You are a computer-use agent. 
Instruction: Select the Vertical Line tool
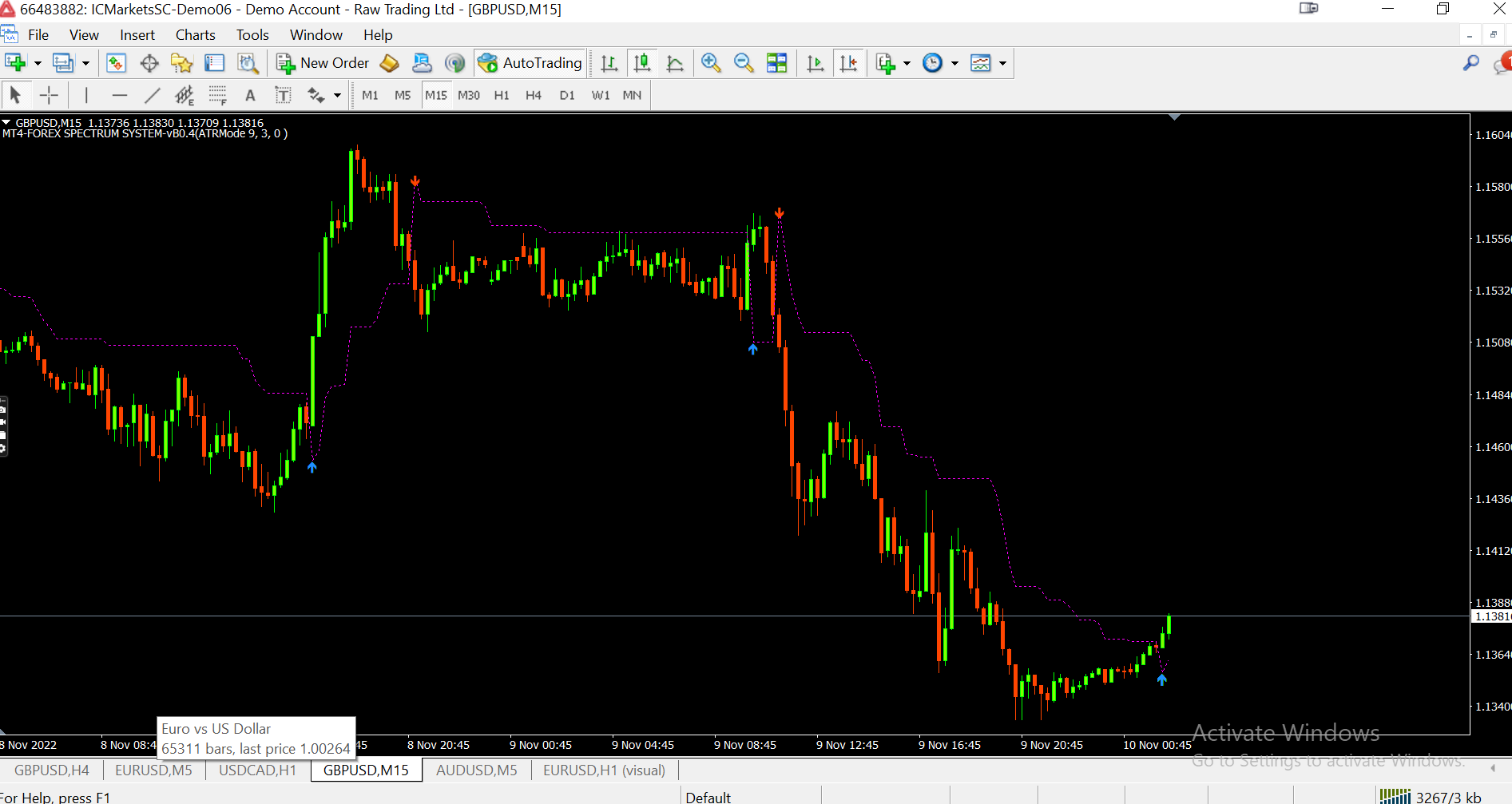coord(86,95)
